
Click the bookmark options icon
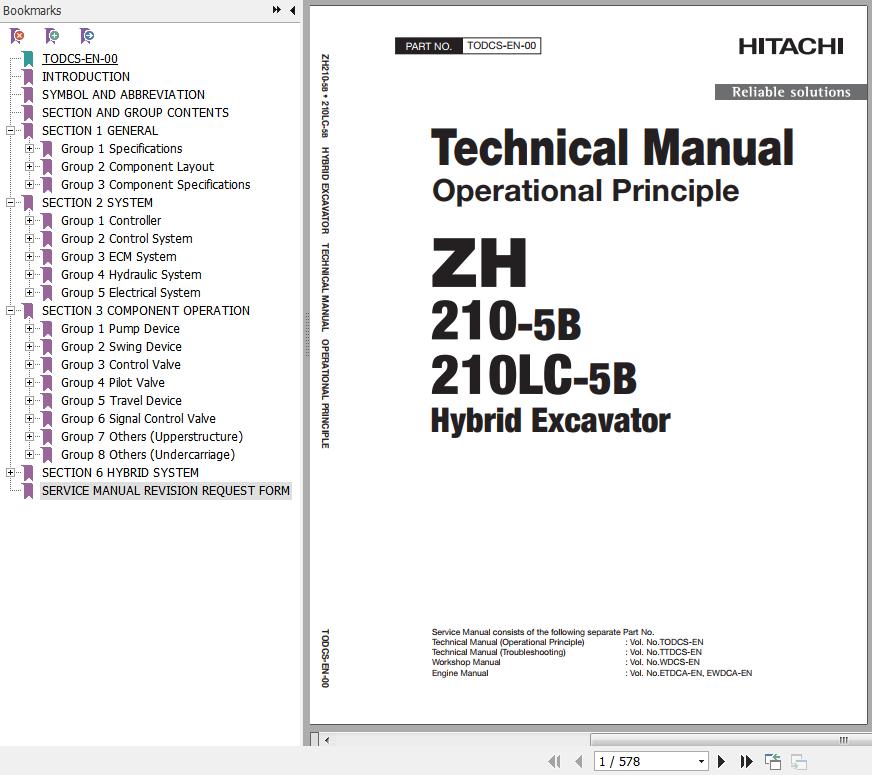(x=87, y=36)
